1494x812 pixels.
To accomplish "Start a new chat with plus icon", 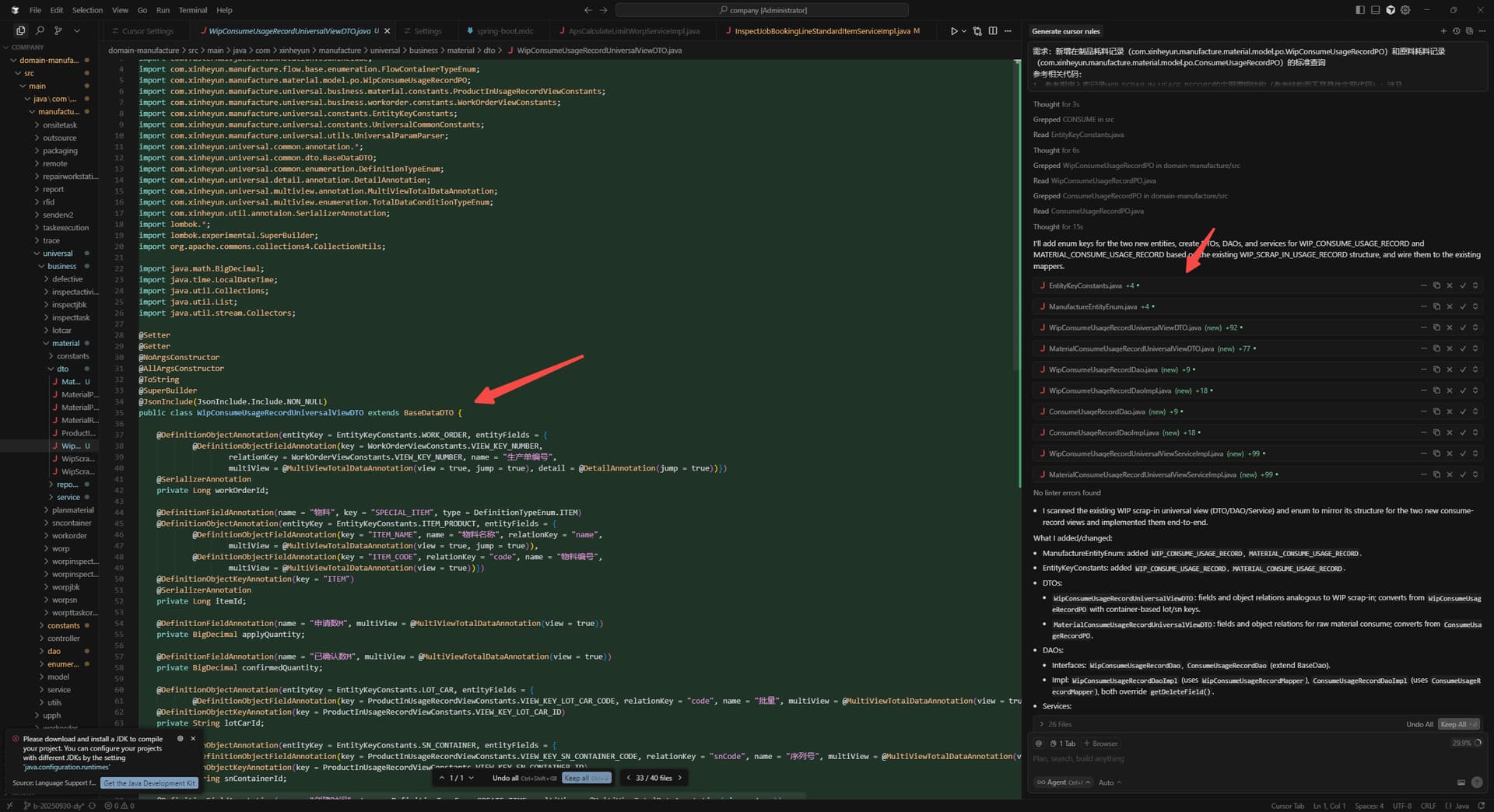I will (x=1443, y=31).
